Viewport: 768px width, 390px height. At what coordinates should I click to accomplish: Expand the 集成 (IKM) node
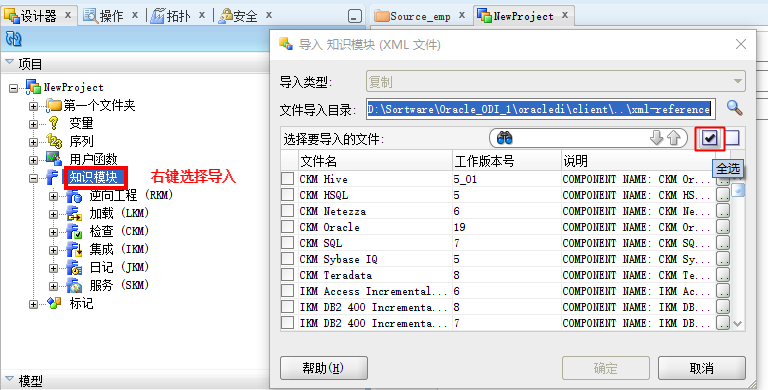point(53,250)
